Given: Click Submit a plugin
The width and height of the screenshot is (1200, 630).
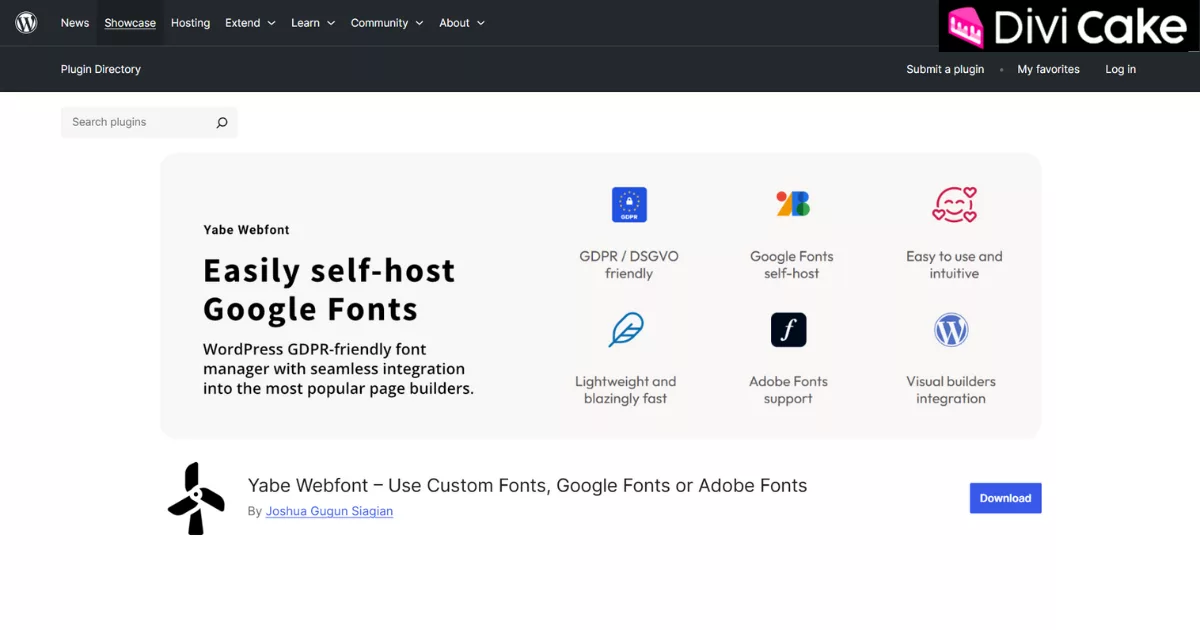Looking at the screenshot, I should [x=945, y=69].
